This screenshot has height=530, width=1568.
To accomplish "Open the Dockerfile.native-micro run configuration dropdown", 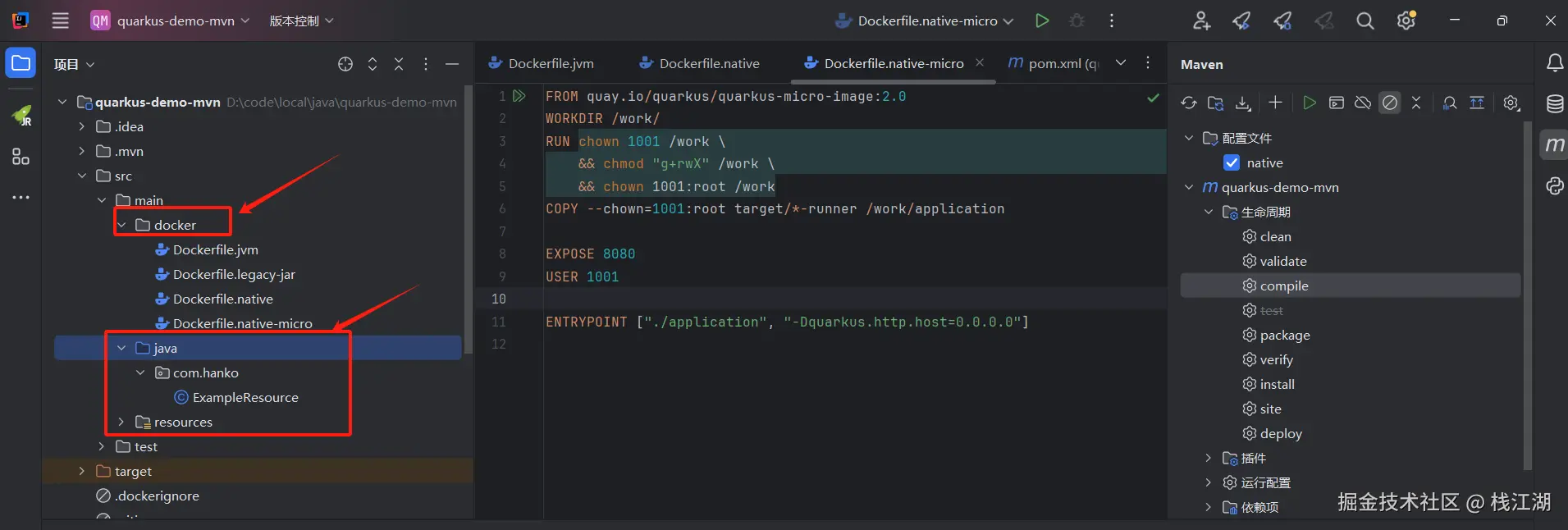I will coord(1008,21).
